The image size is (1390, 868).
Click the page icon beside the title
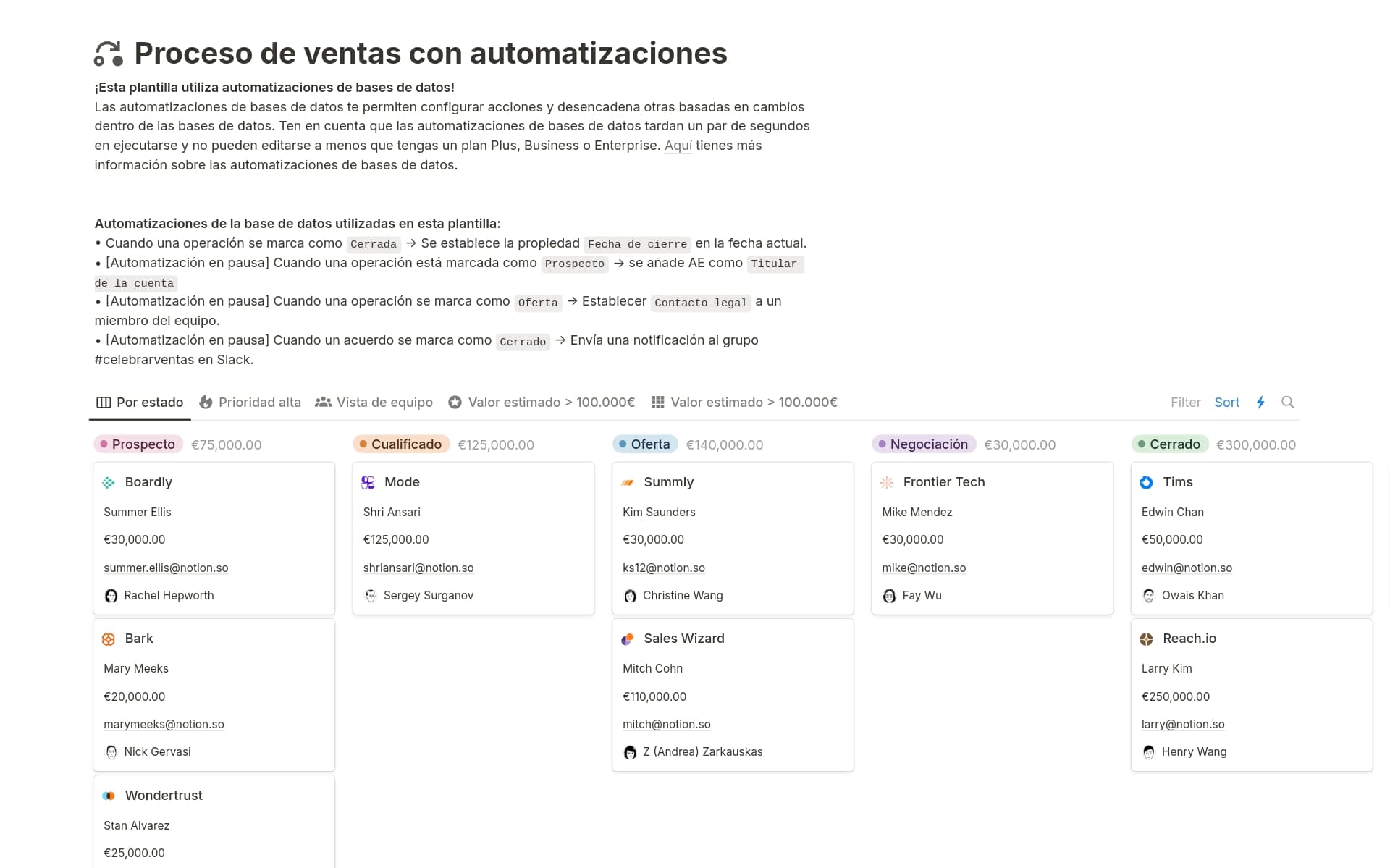[x=109, y=54]
